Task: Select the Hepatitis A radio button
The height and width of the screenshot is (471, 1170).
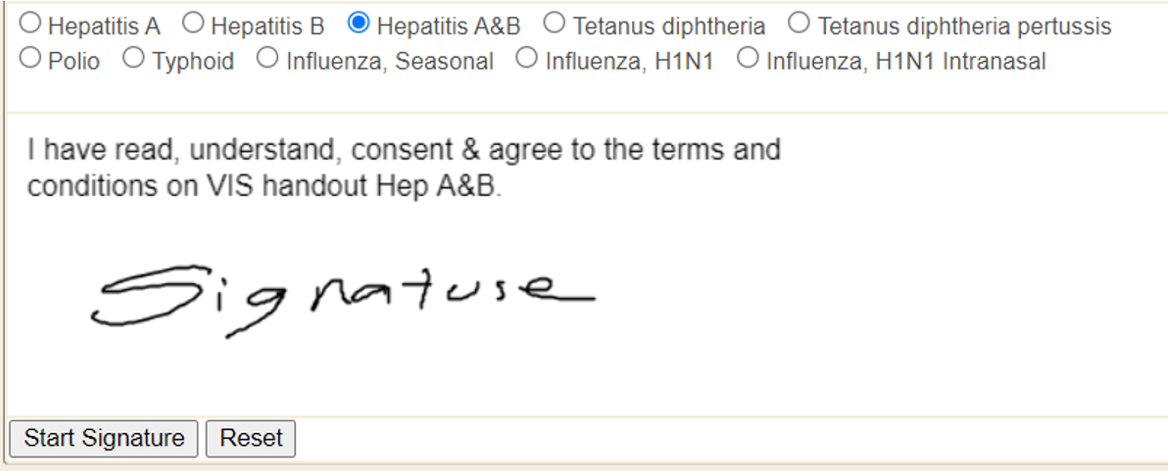Action: click(x=31, y=22)
